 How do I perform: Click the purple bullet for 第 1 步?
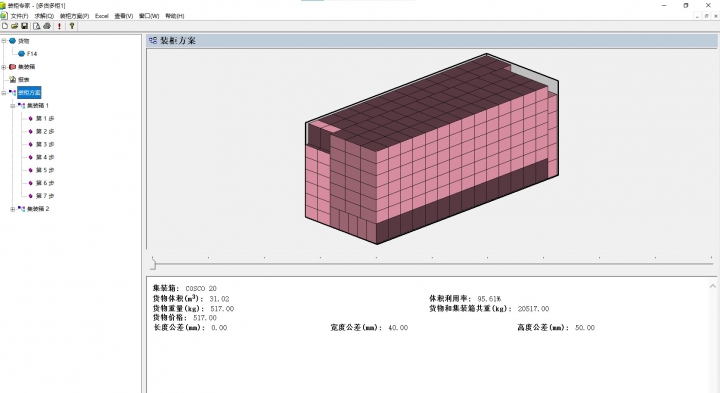point(30,118)
